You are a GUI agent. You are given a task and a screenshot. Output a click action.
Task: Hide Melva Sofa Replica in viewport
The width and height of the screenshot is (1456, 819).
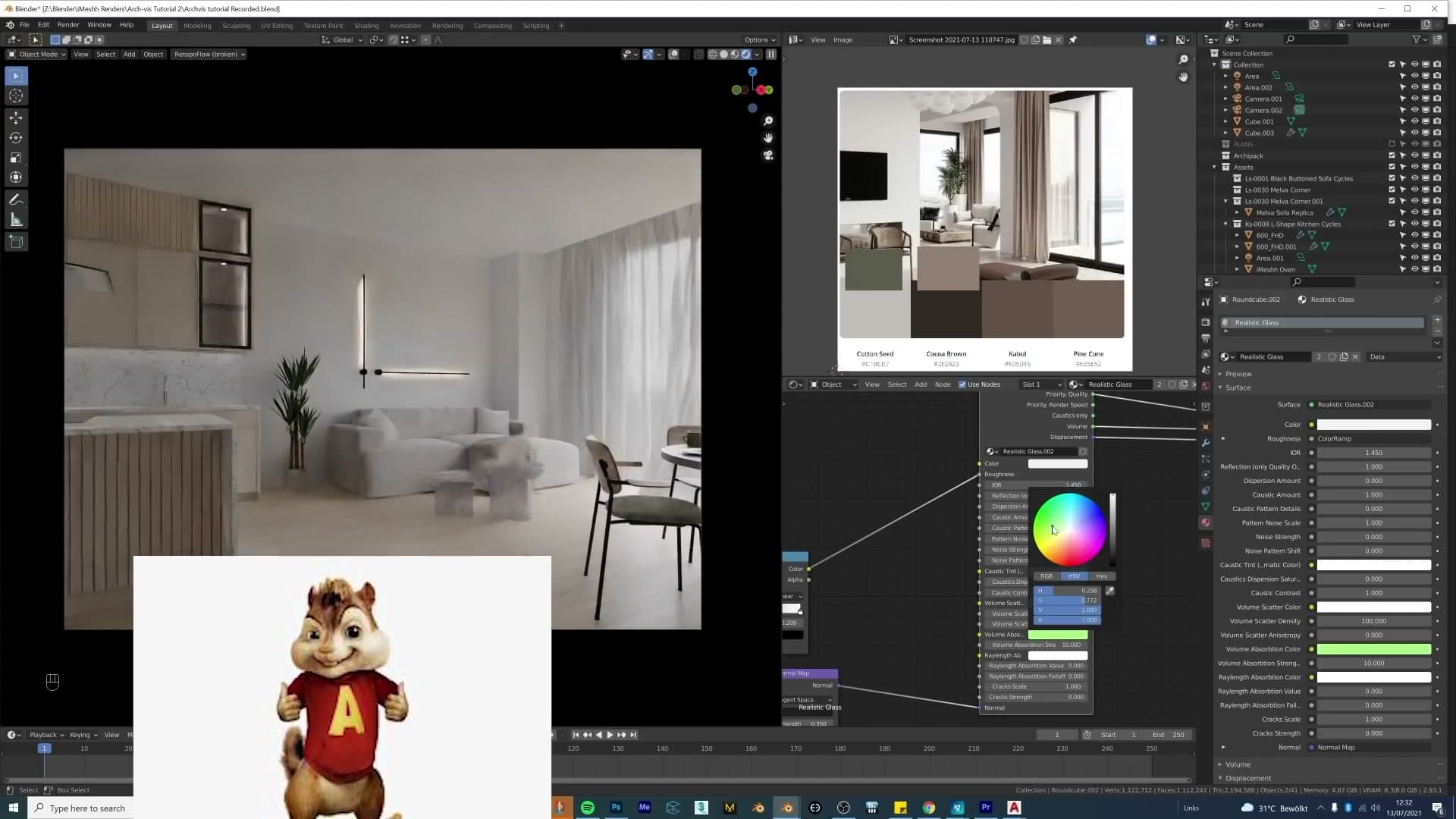pos(1414,212)
